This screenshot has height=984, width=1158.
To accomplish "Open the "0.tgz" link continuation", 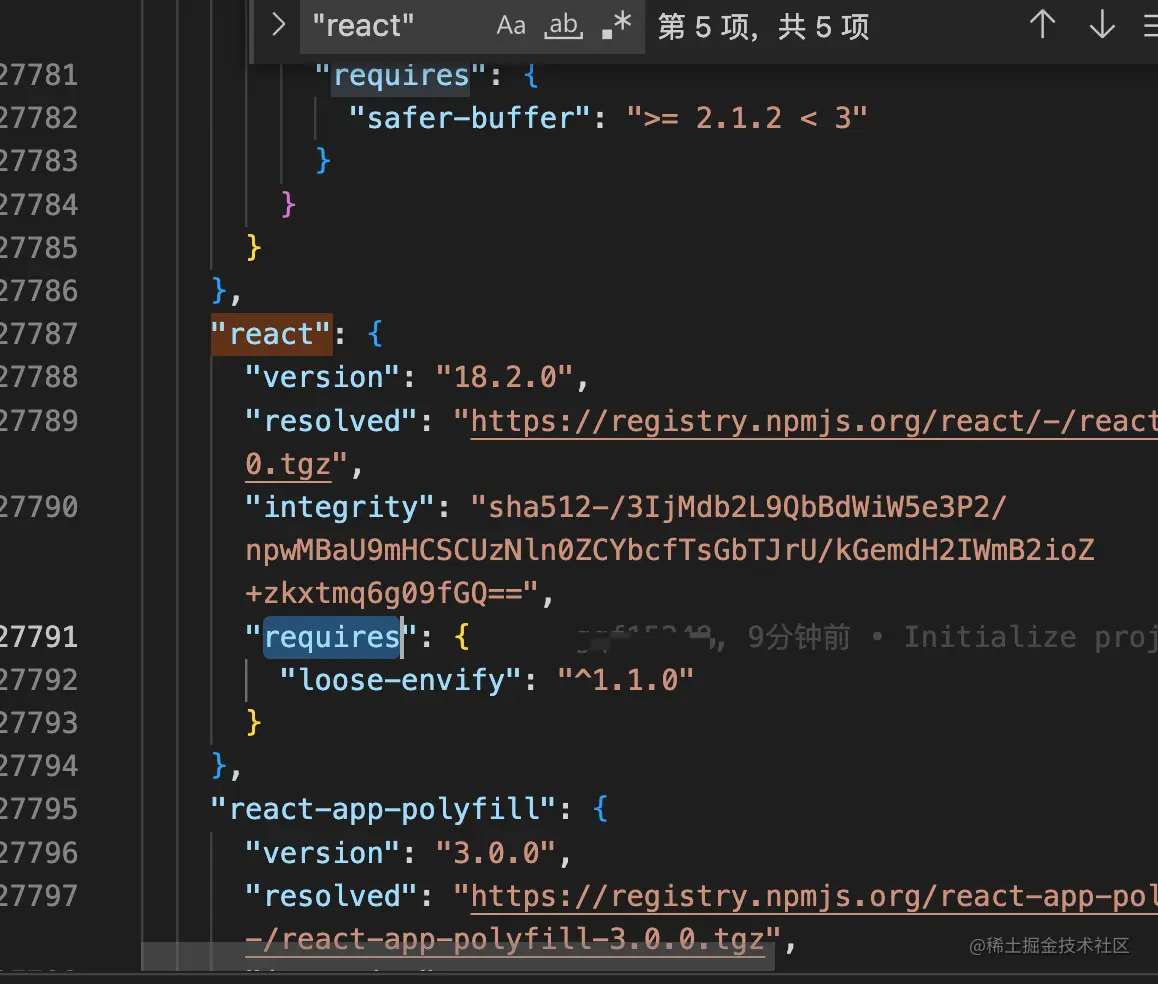I will coord(288,464).
